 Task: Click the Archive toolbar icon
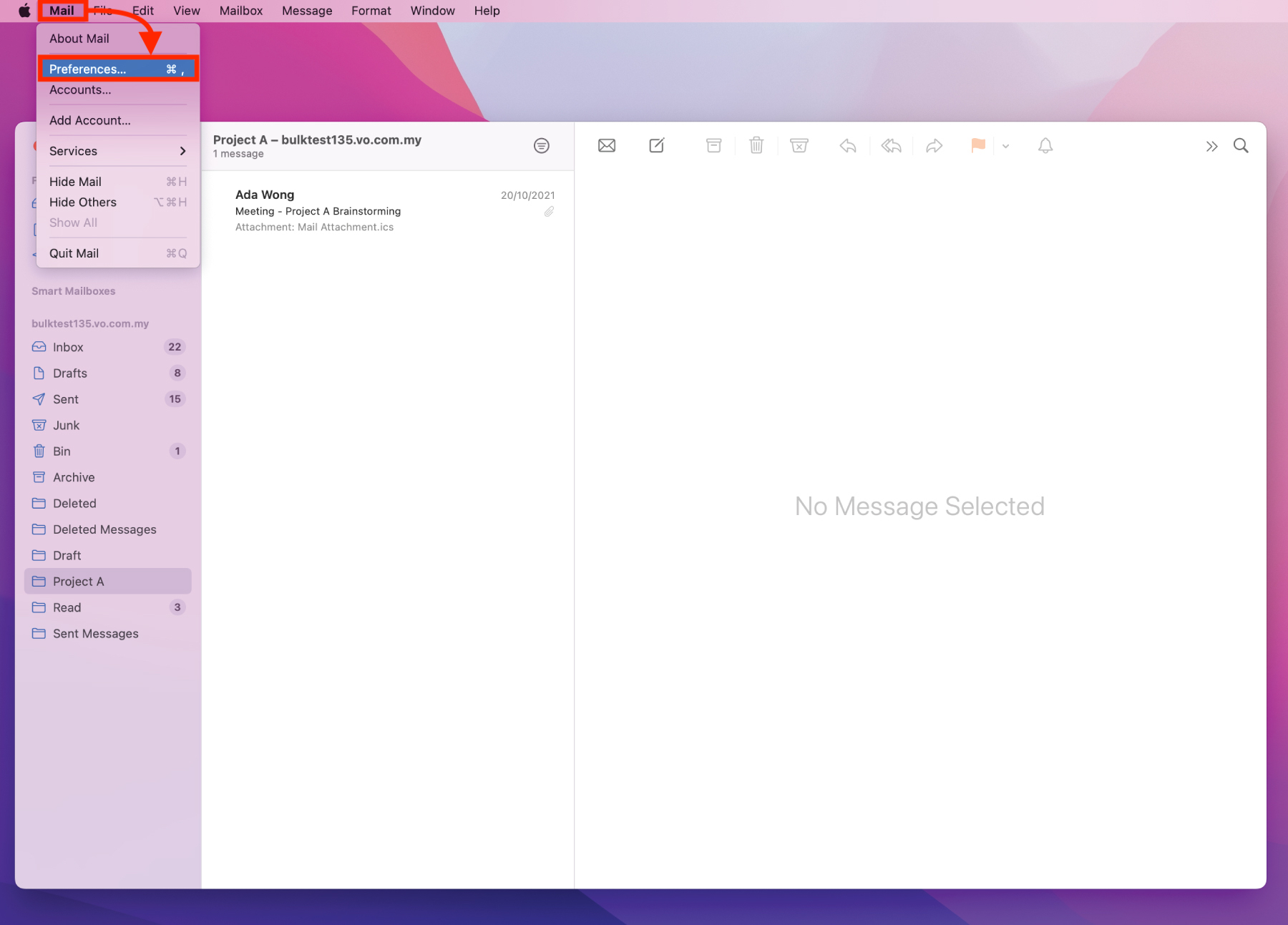coord(713,146)
